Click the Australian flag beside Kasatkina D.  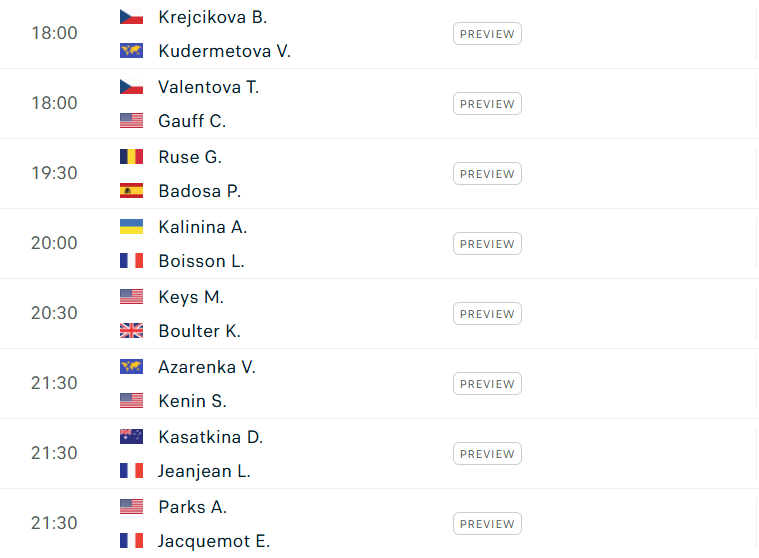click(x=131, y=437)
